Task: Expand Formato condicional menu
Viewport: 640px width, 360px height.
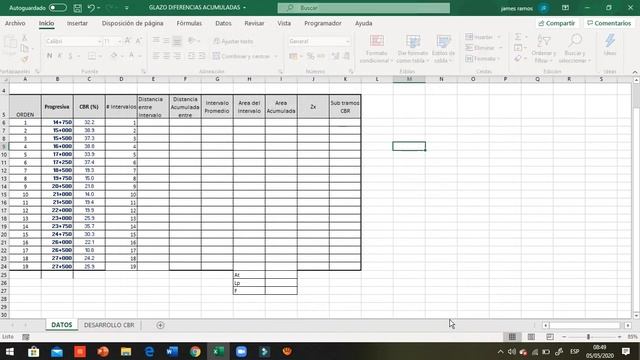Action: click(x=376, y=49)
